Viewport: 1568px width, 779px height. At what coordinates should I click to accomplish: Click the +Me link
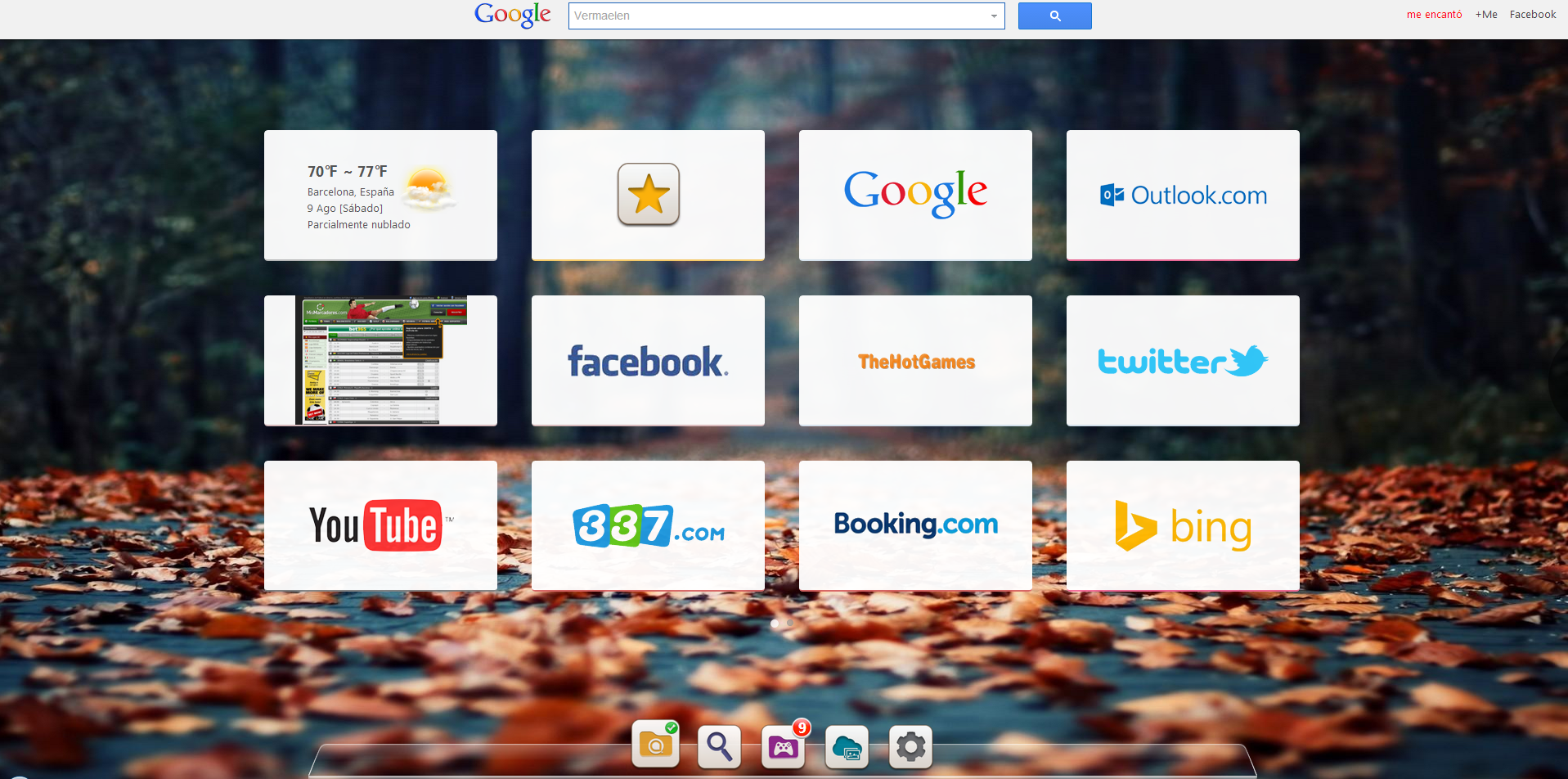(1486, 15)
